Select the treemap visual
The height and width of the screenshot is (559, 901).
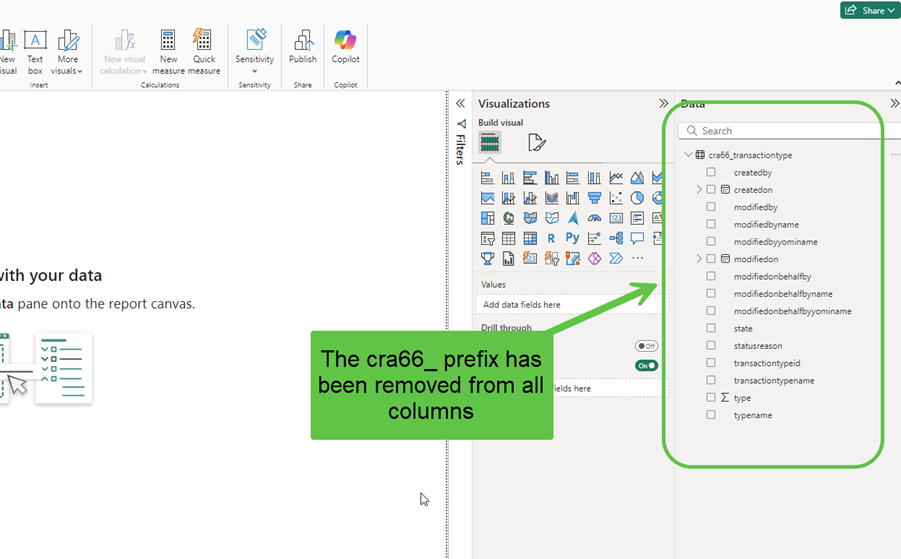[487, 218]
